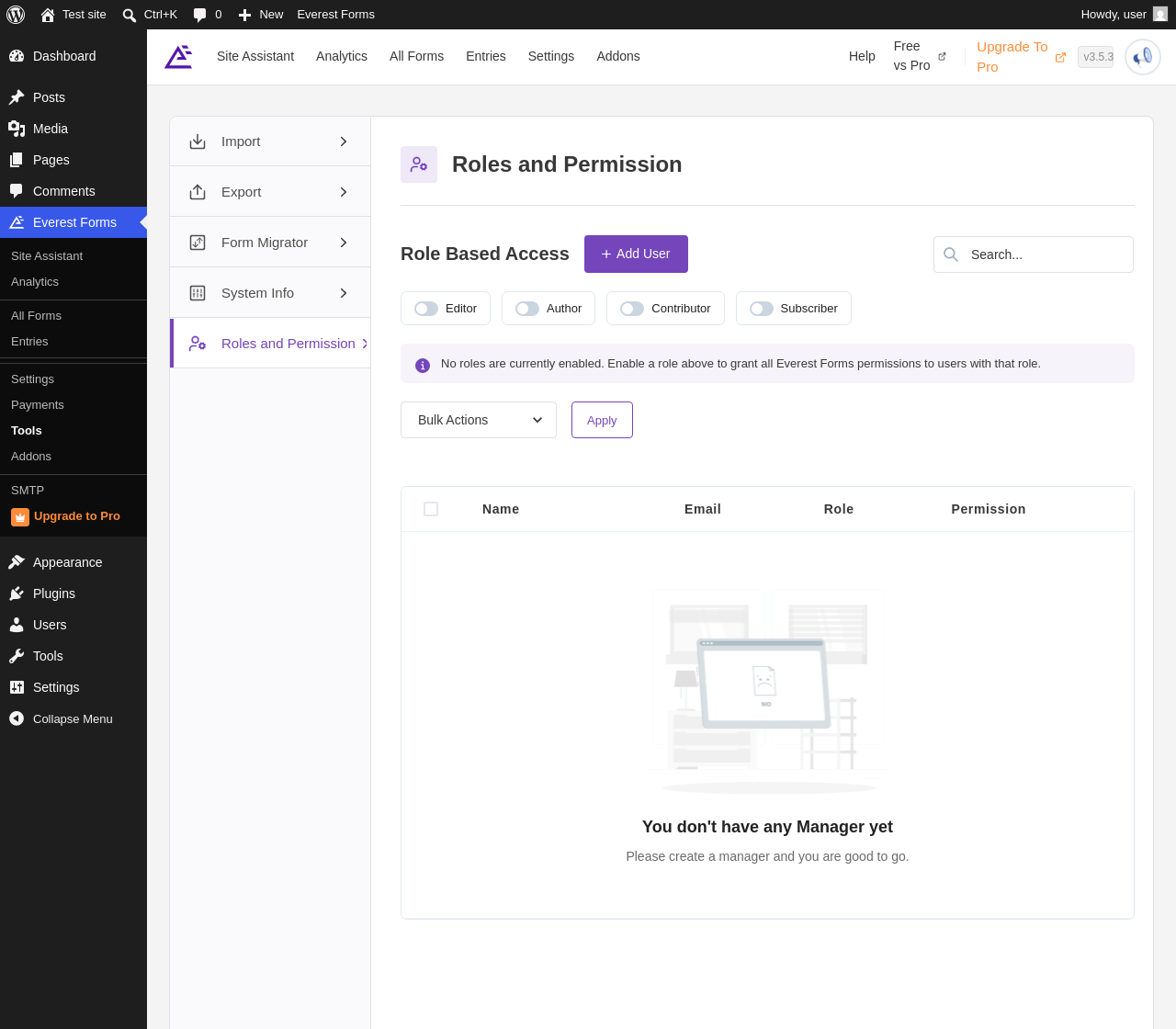Image resolution: width=1176 pixels, height=1029 pixels.
Task: Open Analytics in top navigation
Action: point(342,56)
